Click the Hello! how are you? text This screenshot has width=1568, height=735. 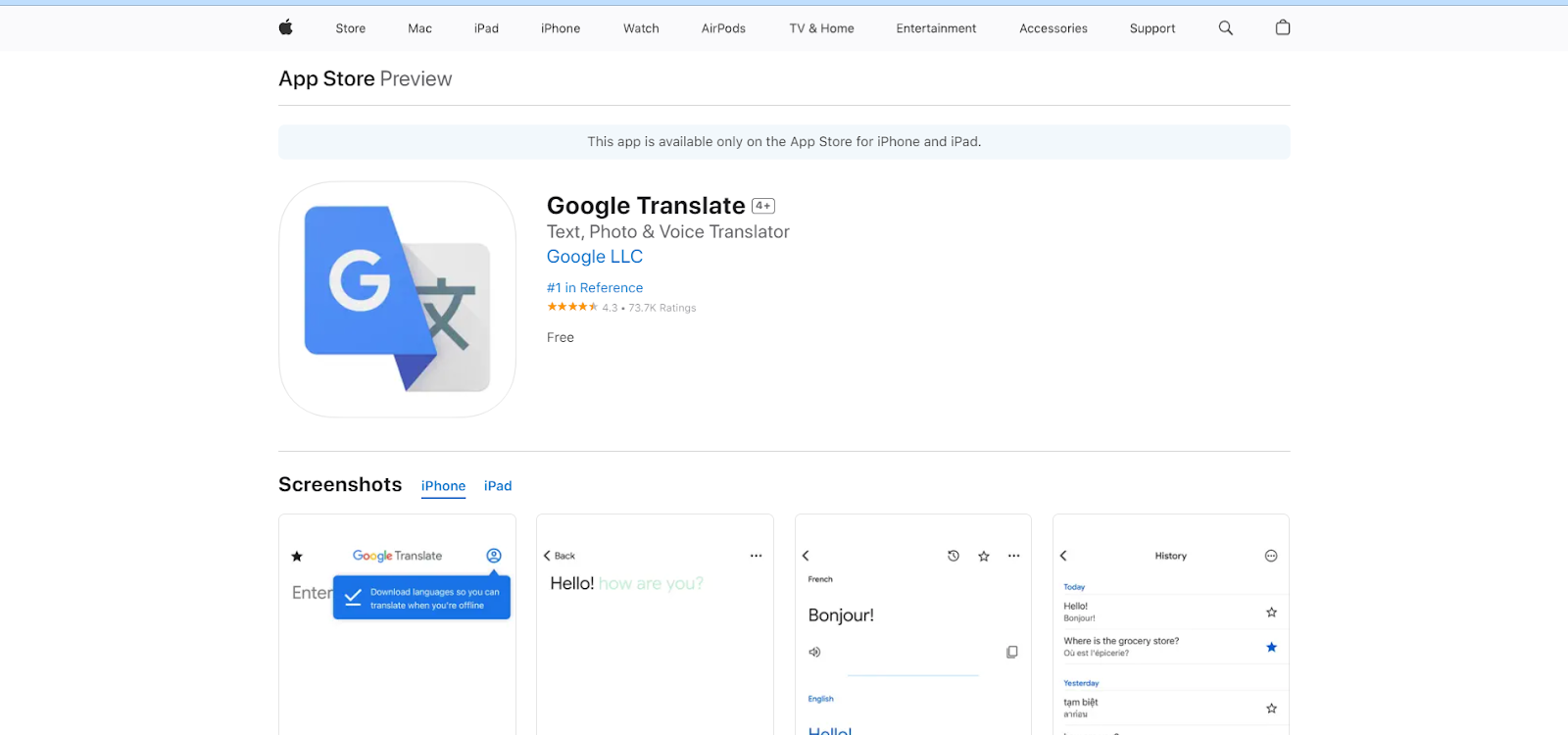[627, 584]
